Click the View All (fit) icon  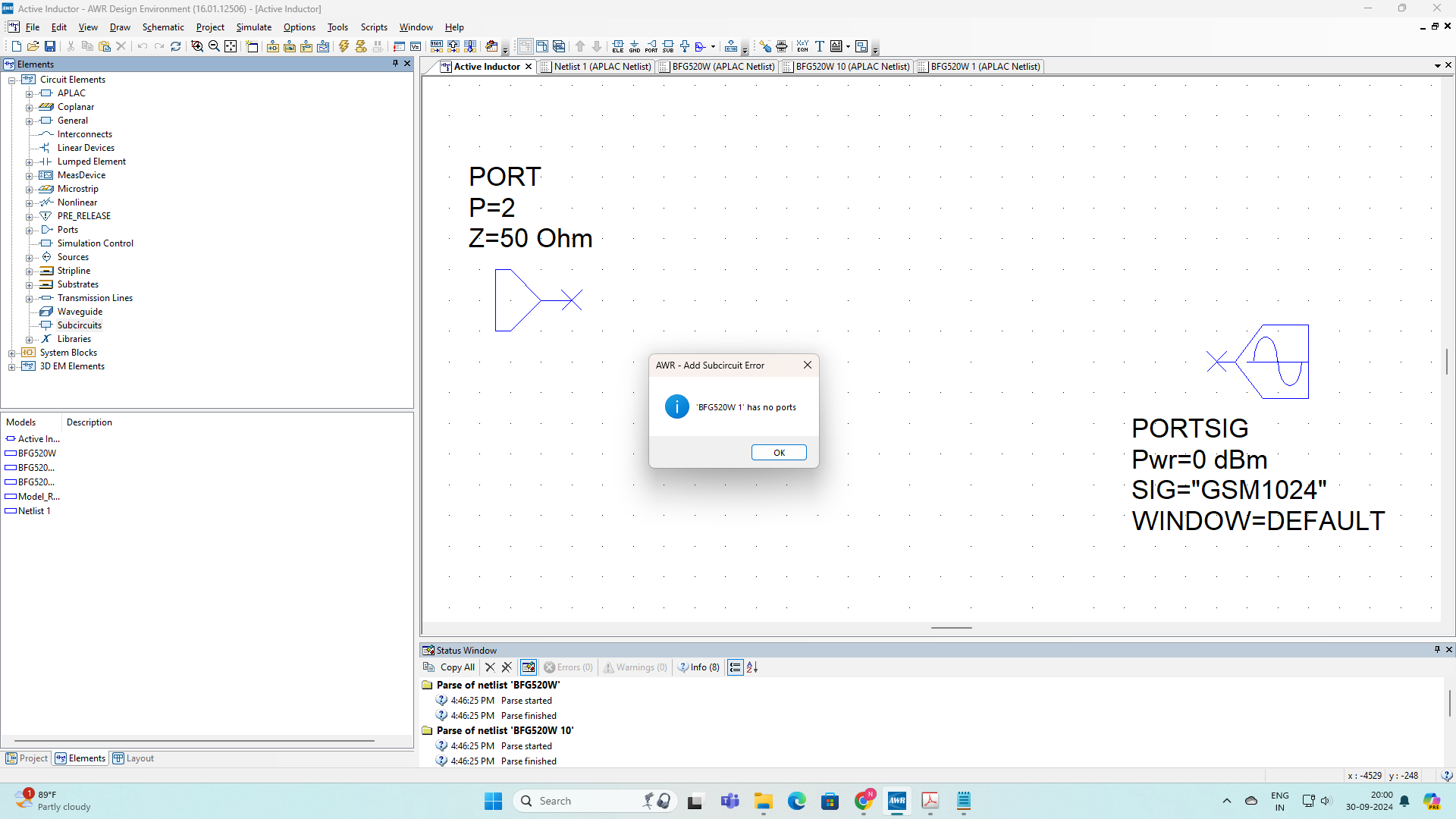coord(231,46)
